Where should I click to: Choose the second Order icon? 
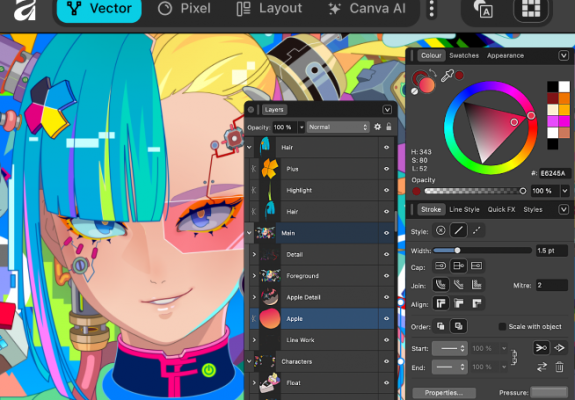coord(458,326)
